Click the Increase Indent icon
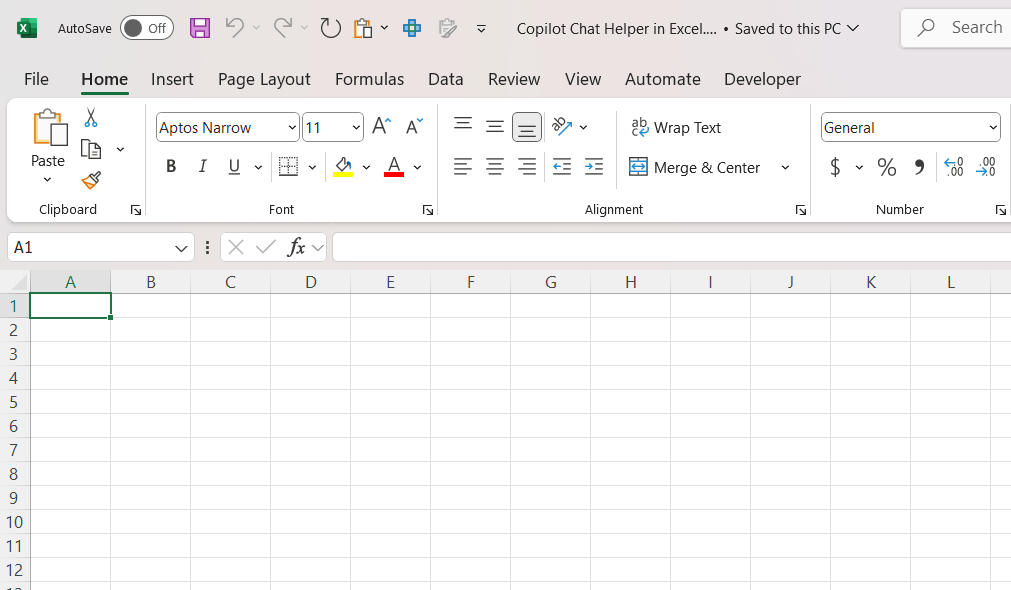The height and width of the screenshot is (590, 1011). 594,167
